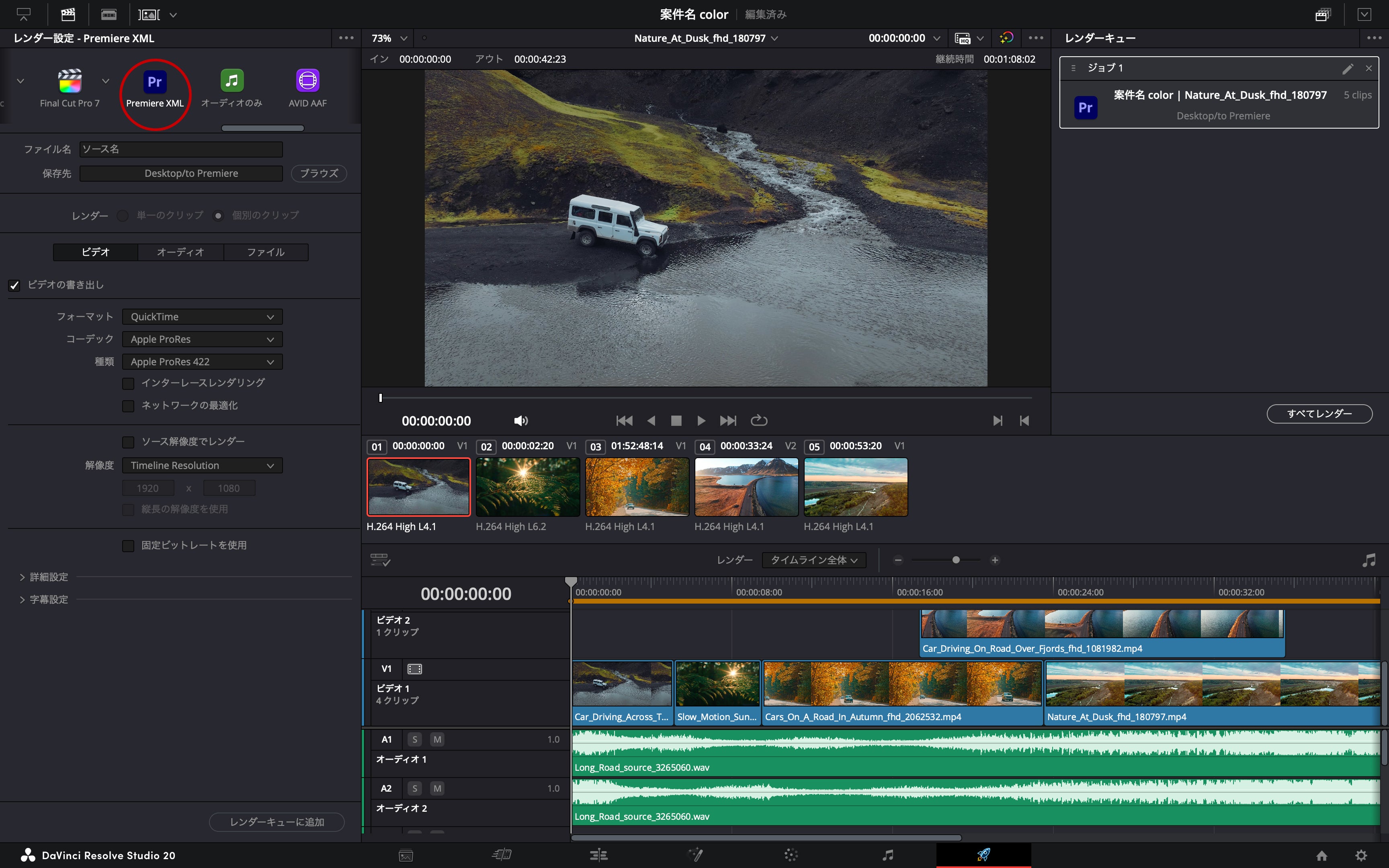Click the ブラウズ button
The image size is (1389, 868).
(x=319, y=173)
